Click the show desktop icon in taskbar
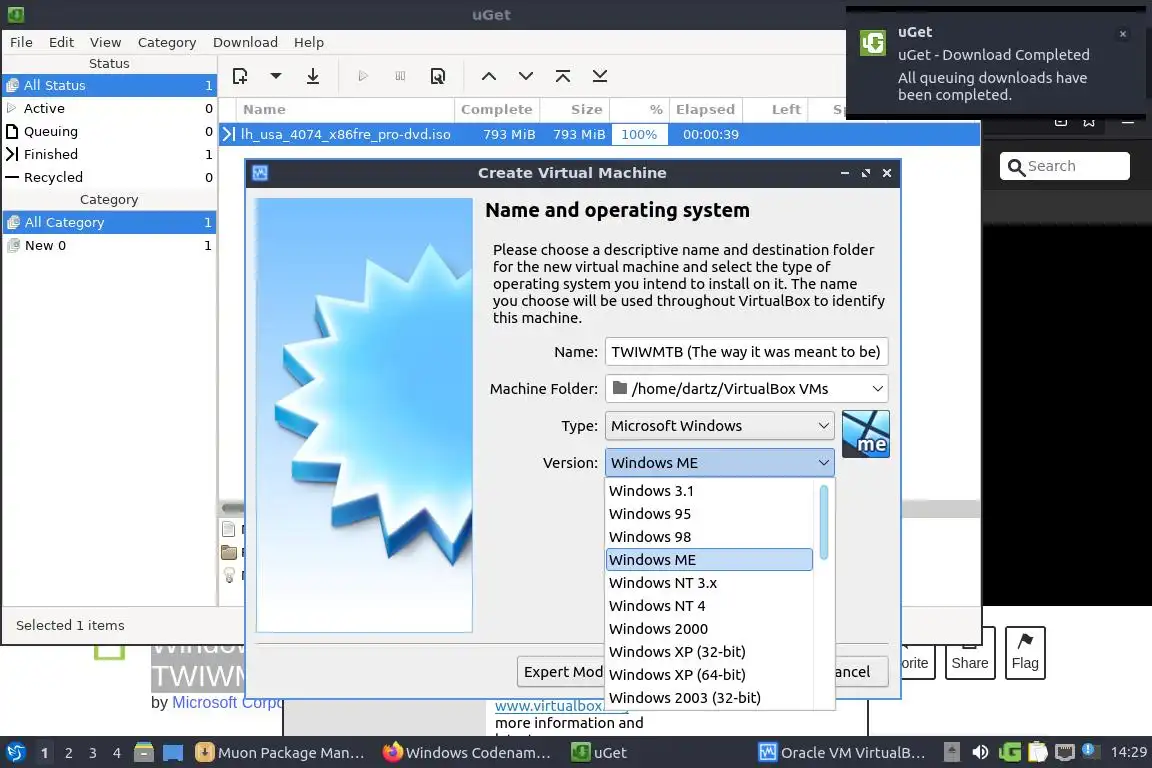This screenshot has width=1152, height=768. point(173,753)
